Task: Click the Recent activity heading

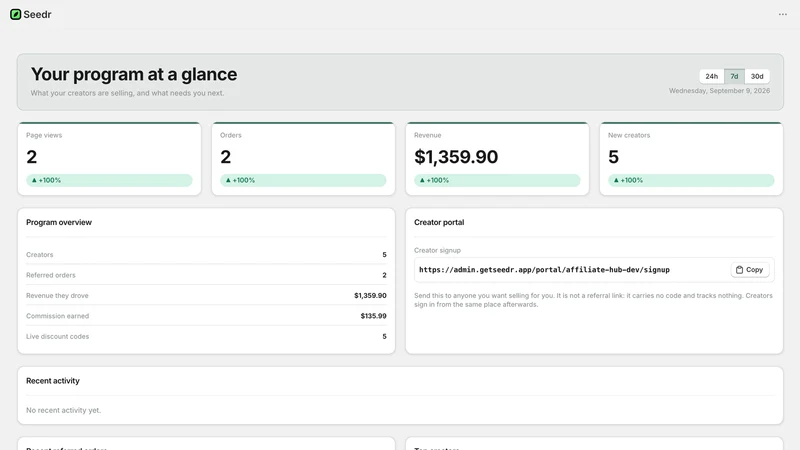Action: pos(53,381)
